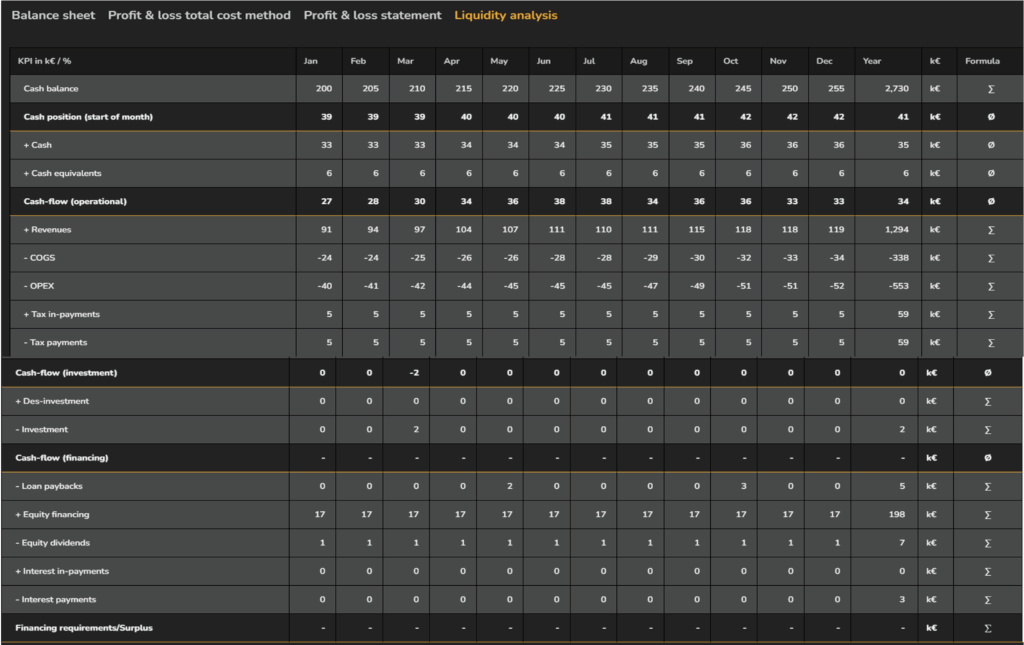Click the sum formula icon for Equity financing
Viewport: 1024px width, 645px height.
[x=988, y=515]
